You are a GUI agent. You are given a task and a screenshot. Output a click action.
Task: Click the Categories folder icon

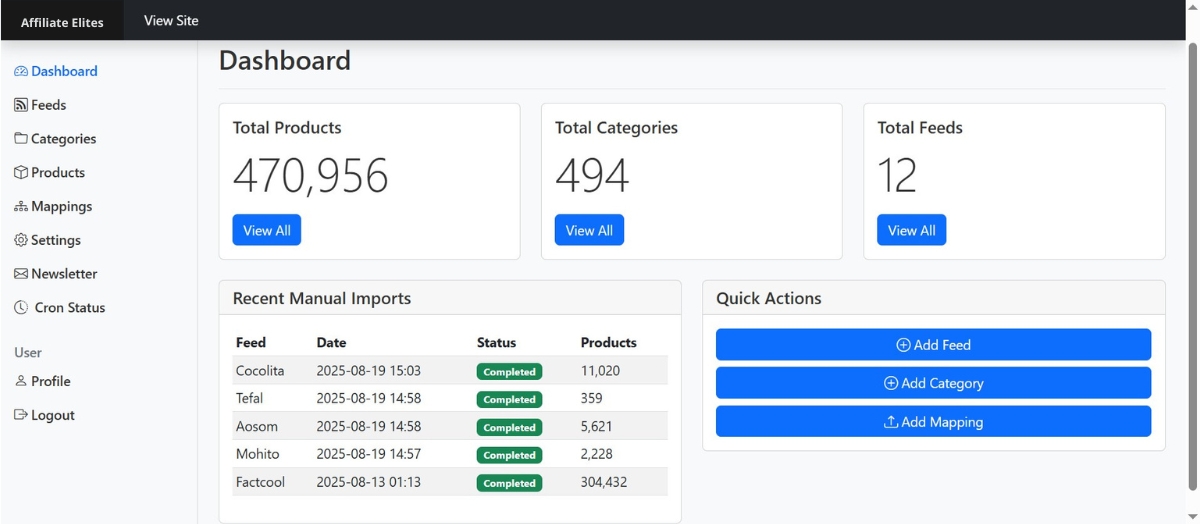tap(21, 139)
